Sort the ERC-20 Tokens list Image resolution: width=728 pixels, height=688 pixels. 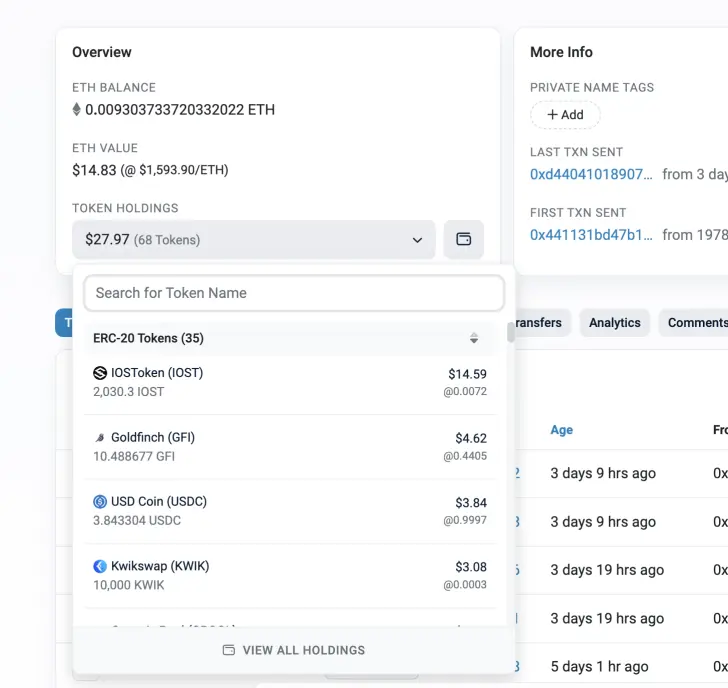pos(474,338)
